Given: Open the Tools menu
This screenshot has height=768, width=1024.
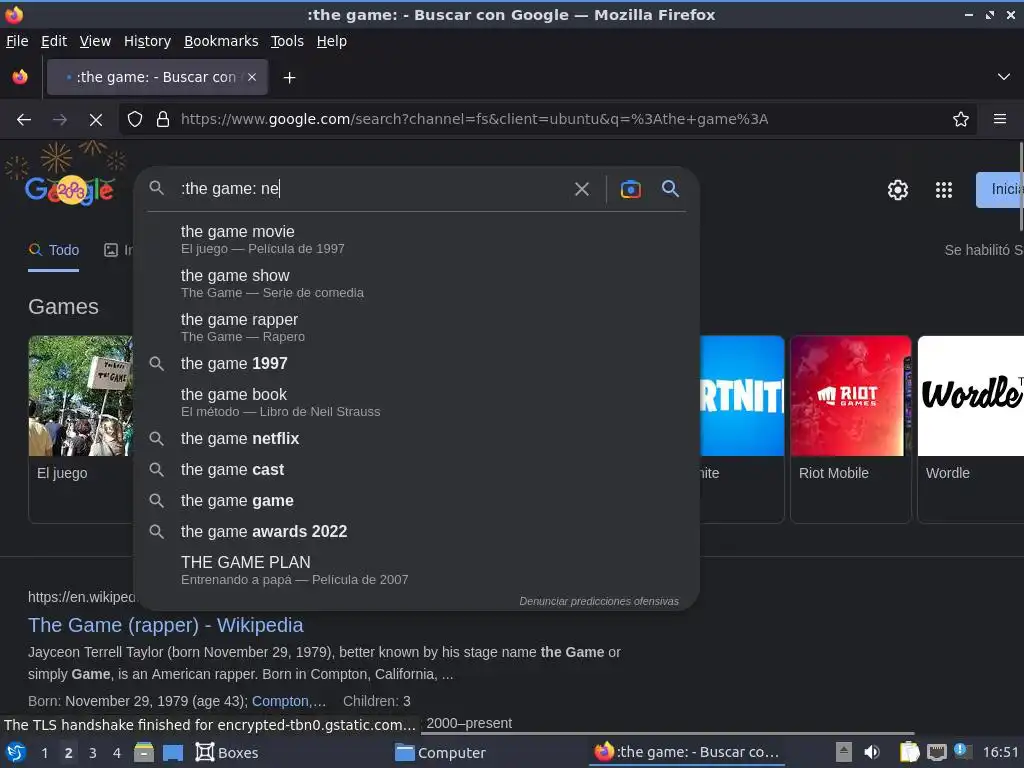Looking at the screenshot, I should tap(287, 41).
